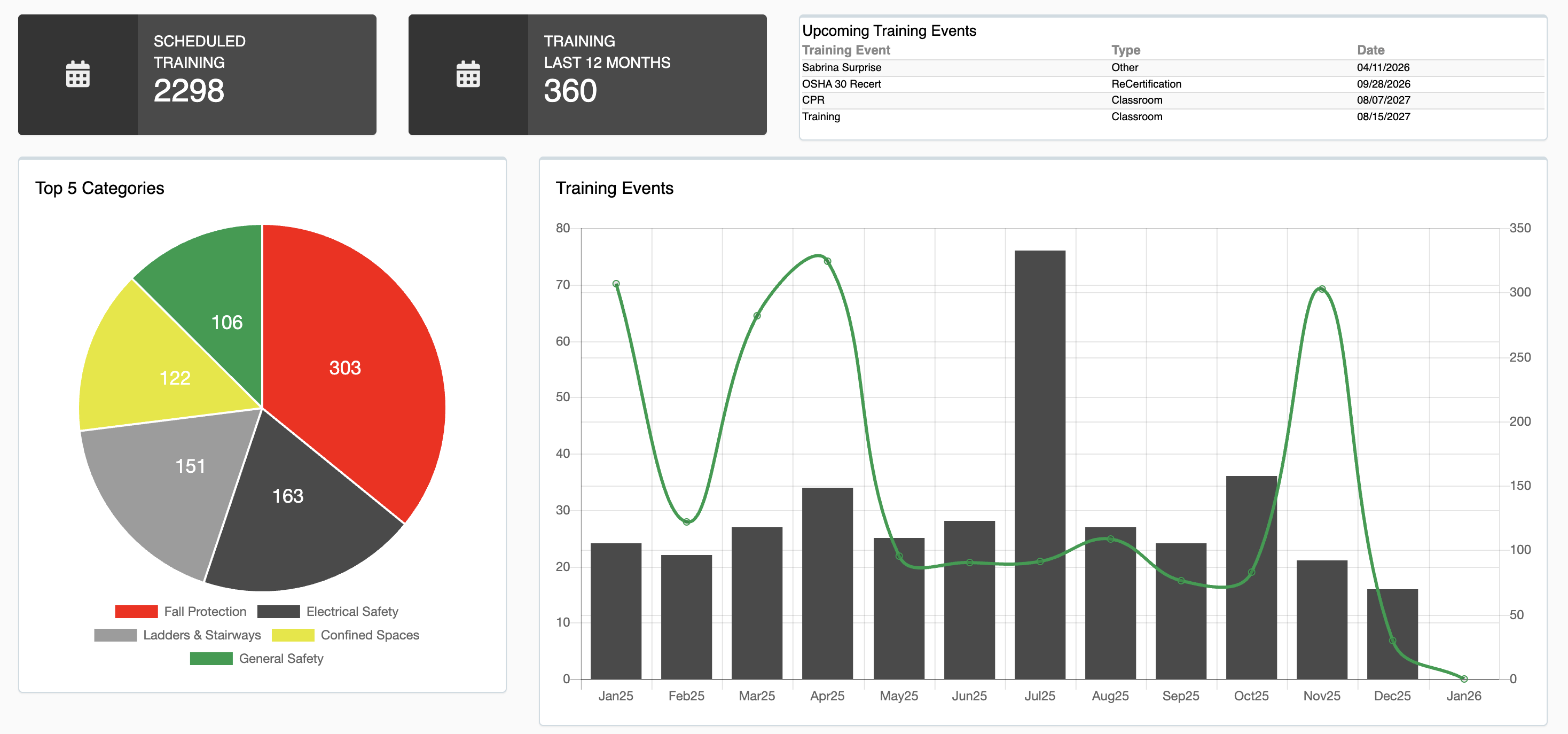Click the CPR training event
1568x734 pixels.
tap(813, 100)
